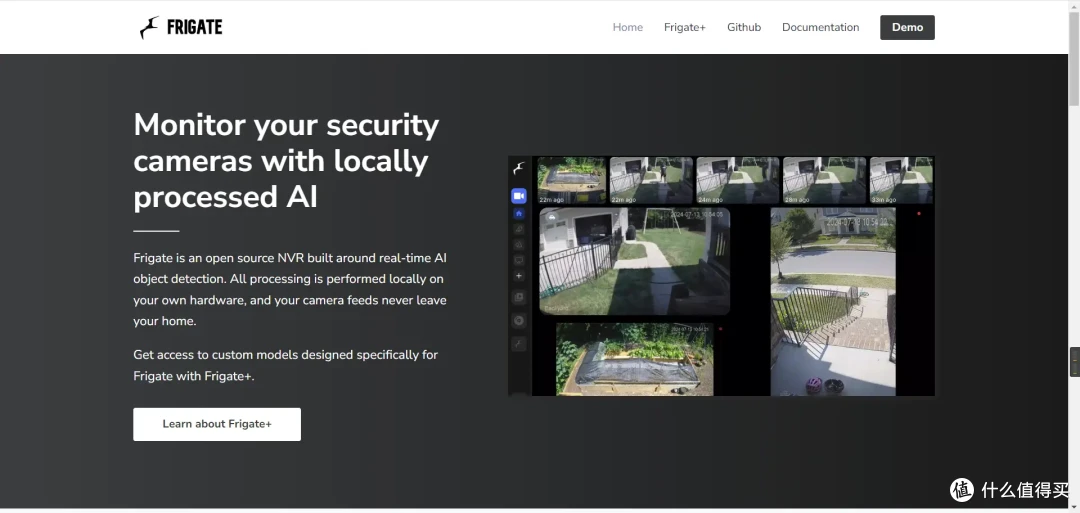
Task: Open the 24m ago event thumbnail
Action: (x=738, y=180)
